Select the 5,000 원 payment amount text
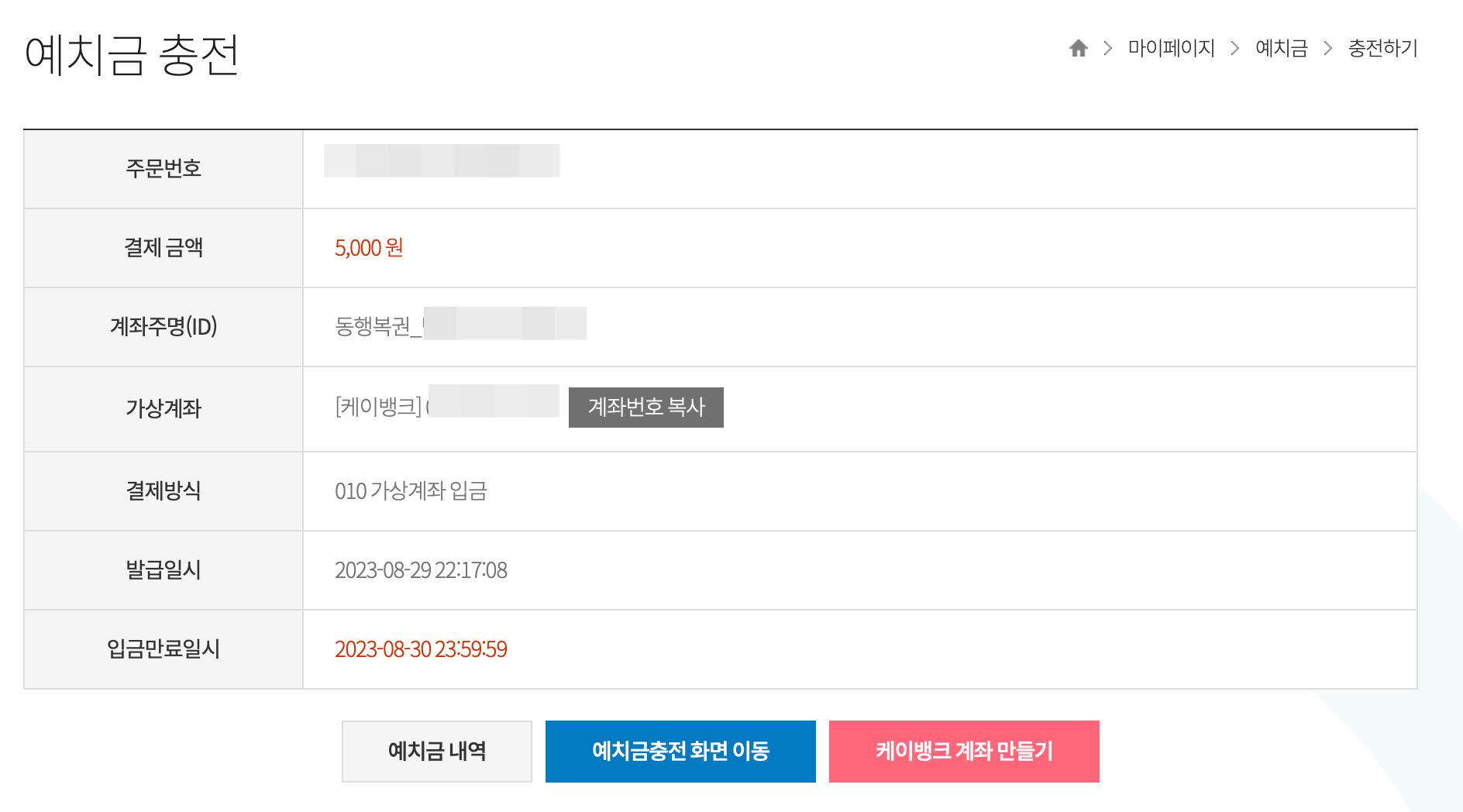The height and width of the screenshot is (812, 1463). point(368,248)
